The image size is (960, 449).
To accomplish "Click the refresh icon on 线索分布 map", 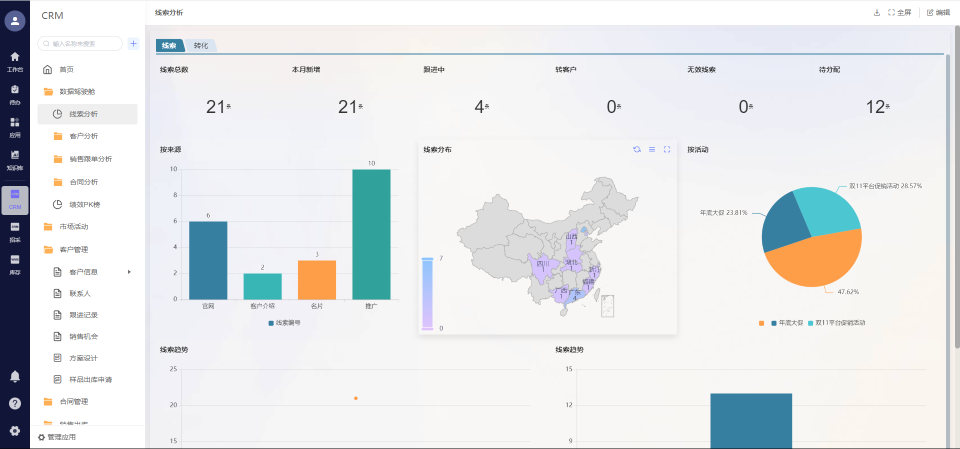I will (637, 149).
